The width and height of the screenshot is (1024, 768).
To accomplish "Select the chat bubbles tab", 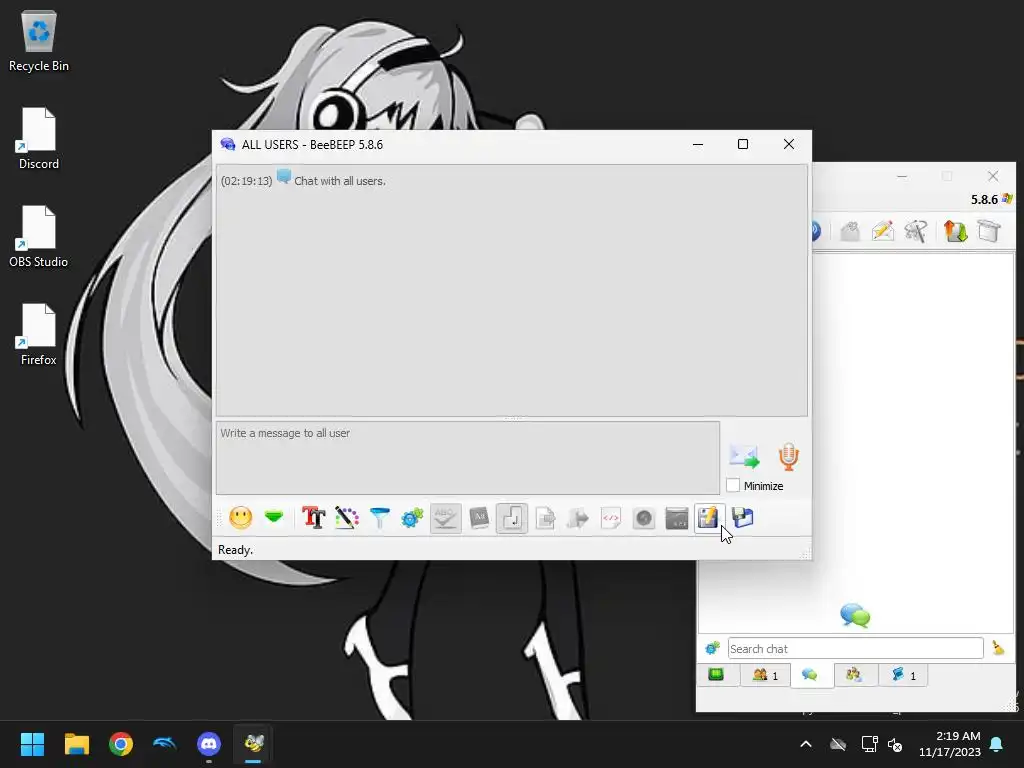I will tap(810, 675).
